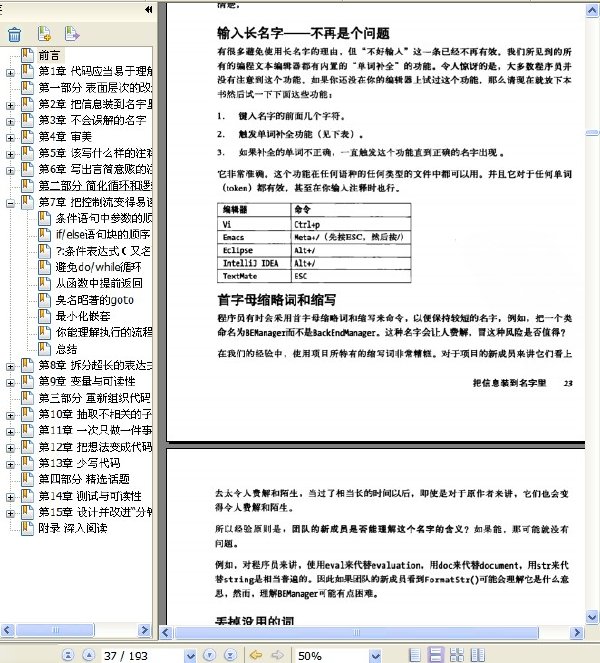
Task: Open the 第11章 一次只做一件事 bookmark
Action: (95, 430)
